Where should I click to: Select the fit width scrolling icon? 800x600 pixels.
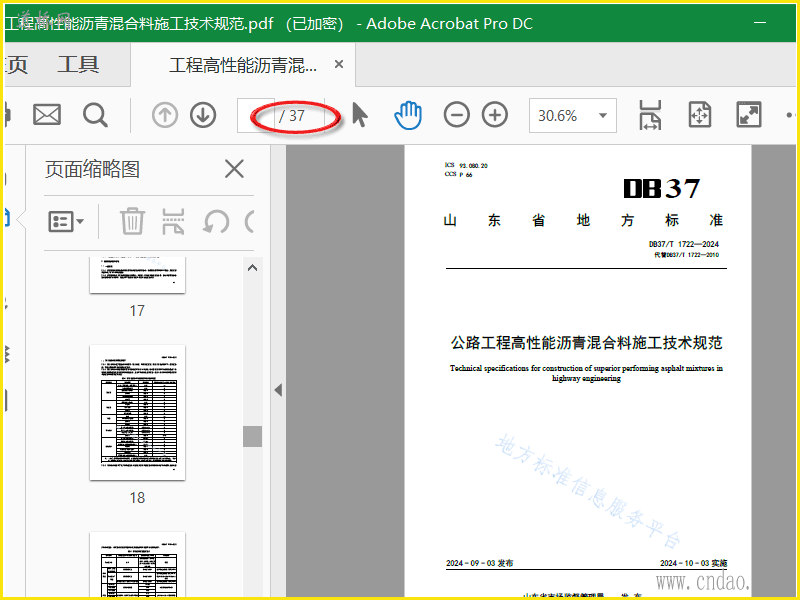(650, 115)
